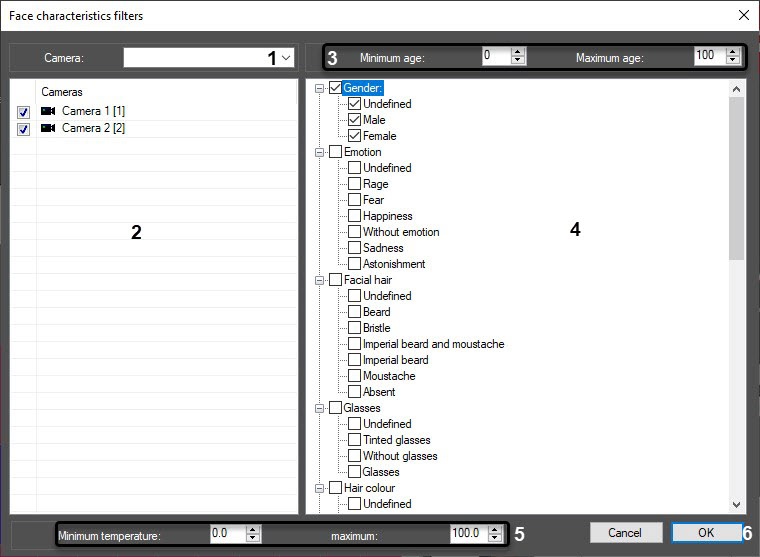
Task: Decrease maximum temperature with down arrow
Action: (x=494, y=538)
